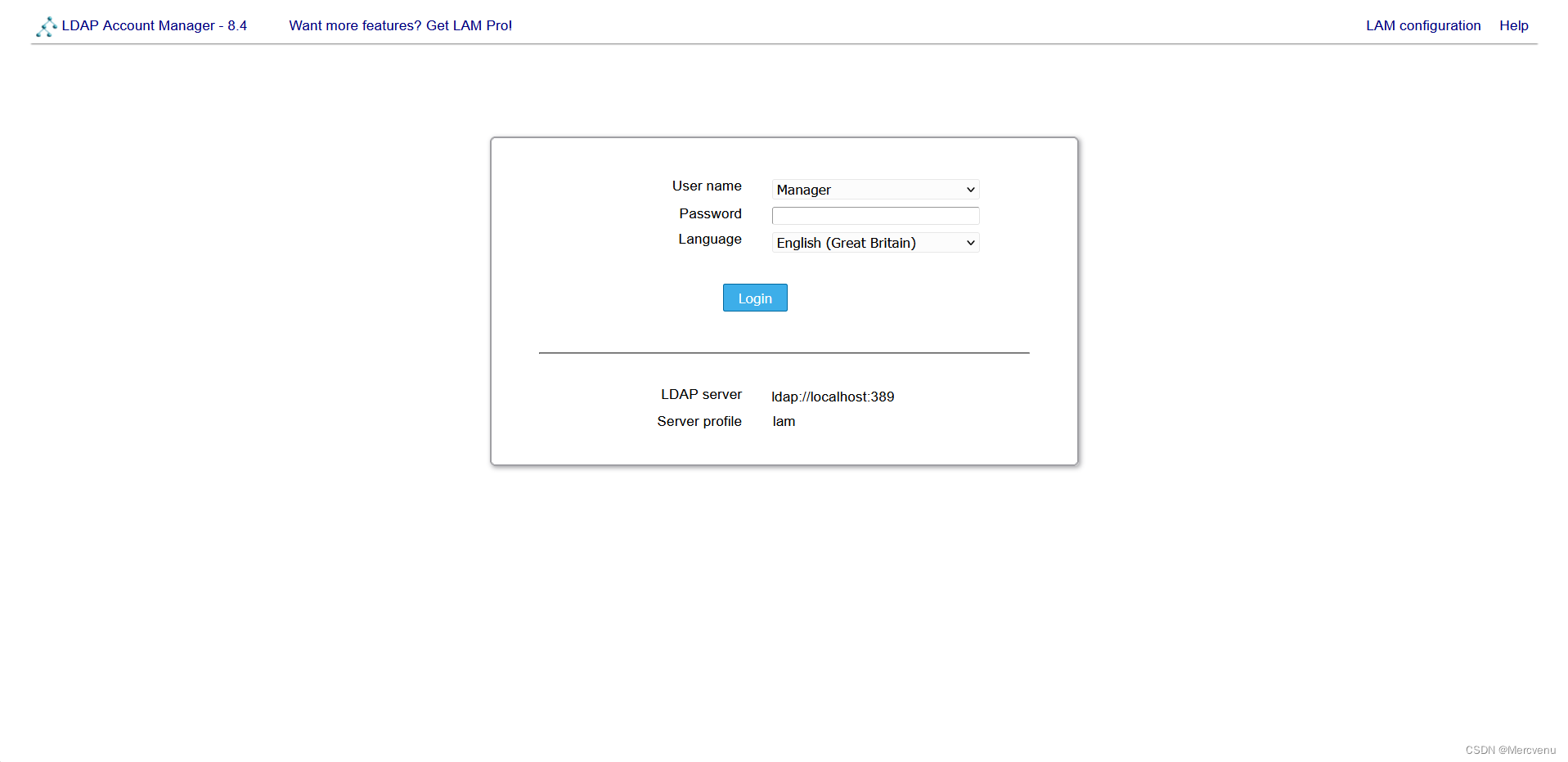The width and height of the screenshot is (1568, 762).
Task: Focus the Password input field
Action: [875, 216]
